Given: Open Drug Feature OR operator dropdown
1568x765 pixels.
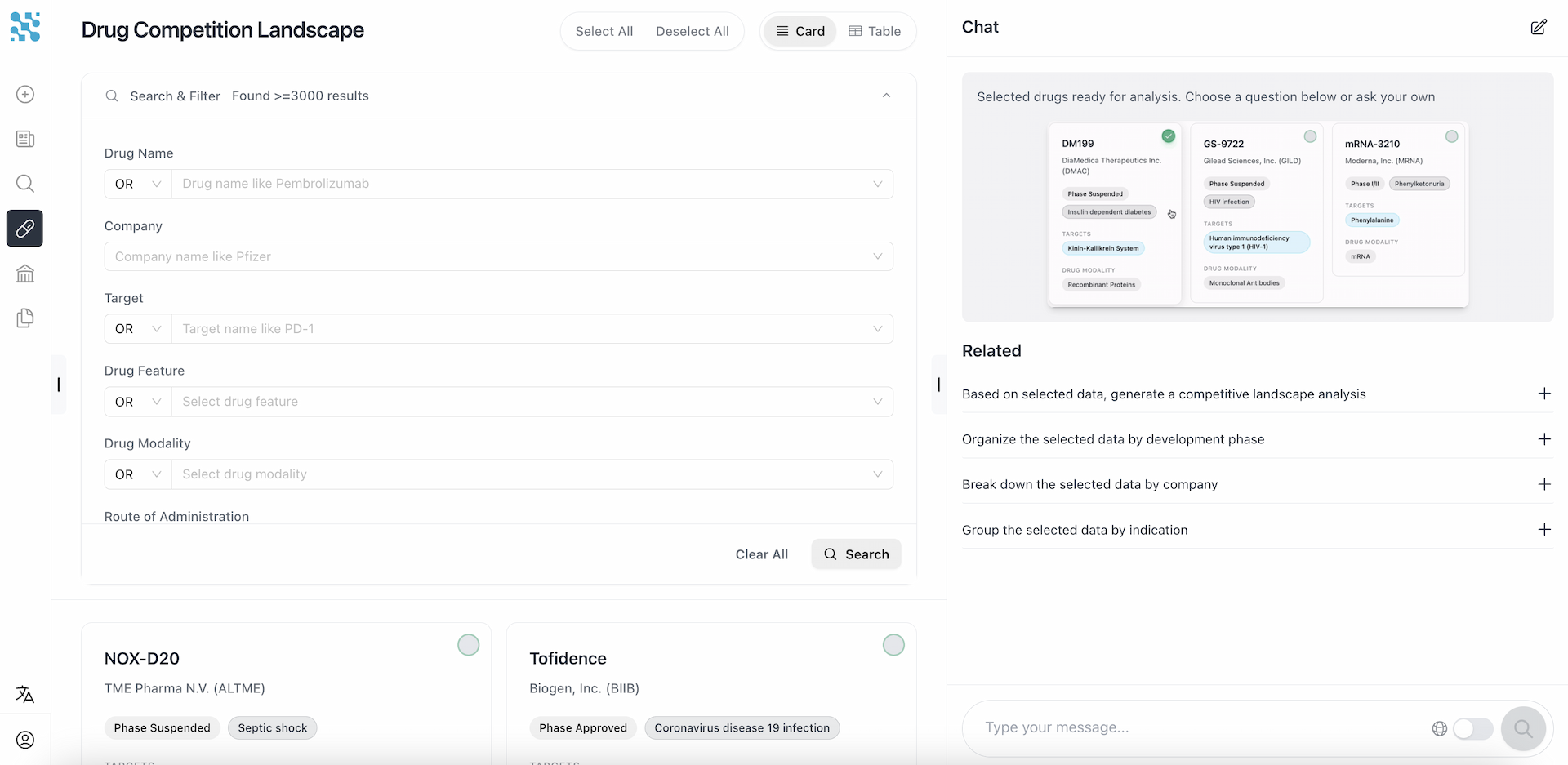Looking at the screenshot, I should 138,402.
